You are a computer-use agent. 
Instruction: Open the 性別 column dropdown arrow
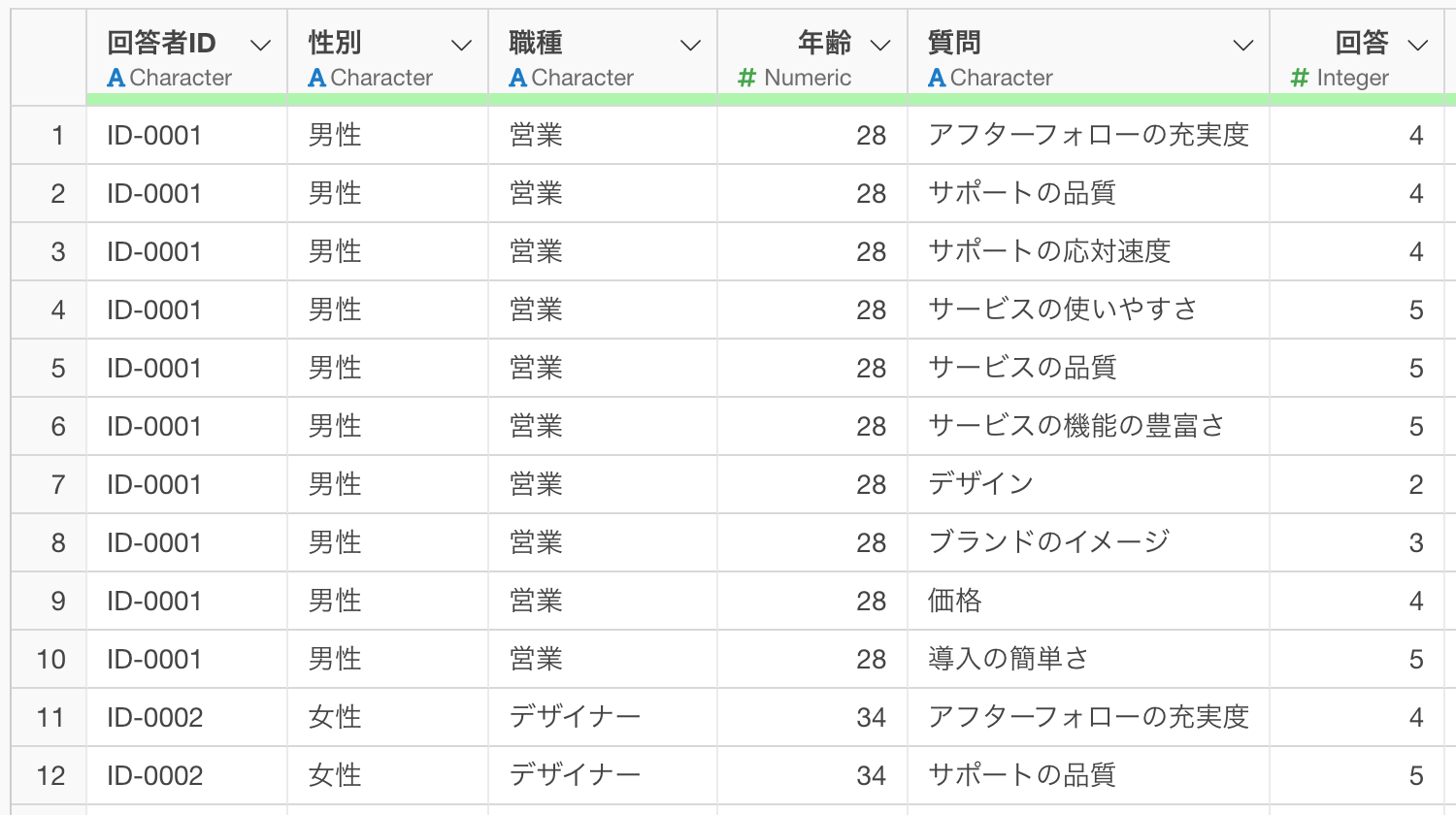coord(461,45)
